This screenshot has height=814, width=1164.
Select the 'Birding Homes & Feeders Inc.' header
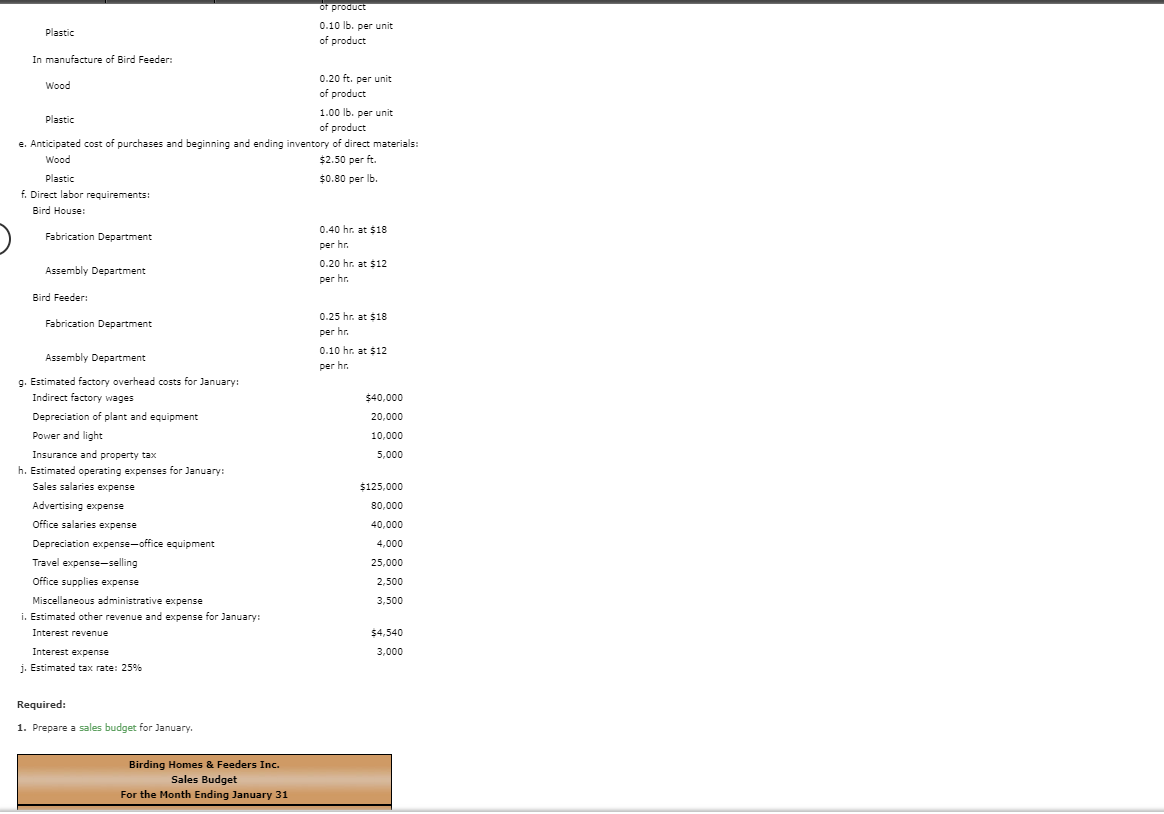(204, 764)
